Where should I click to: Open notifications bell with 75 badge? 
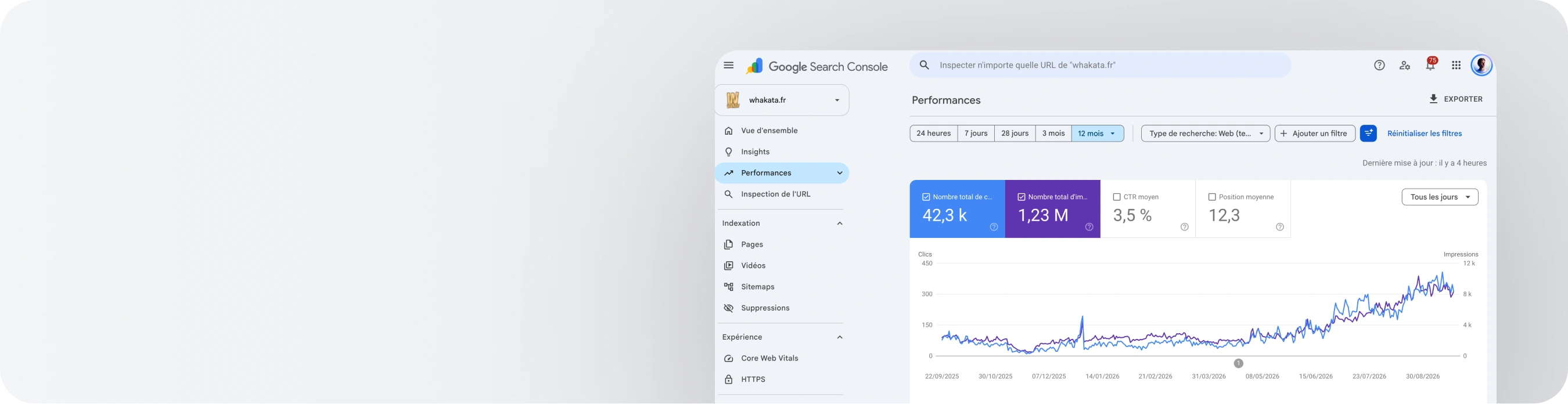[1430, 64]
